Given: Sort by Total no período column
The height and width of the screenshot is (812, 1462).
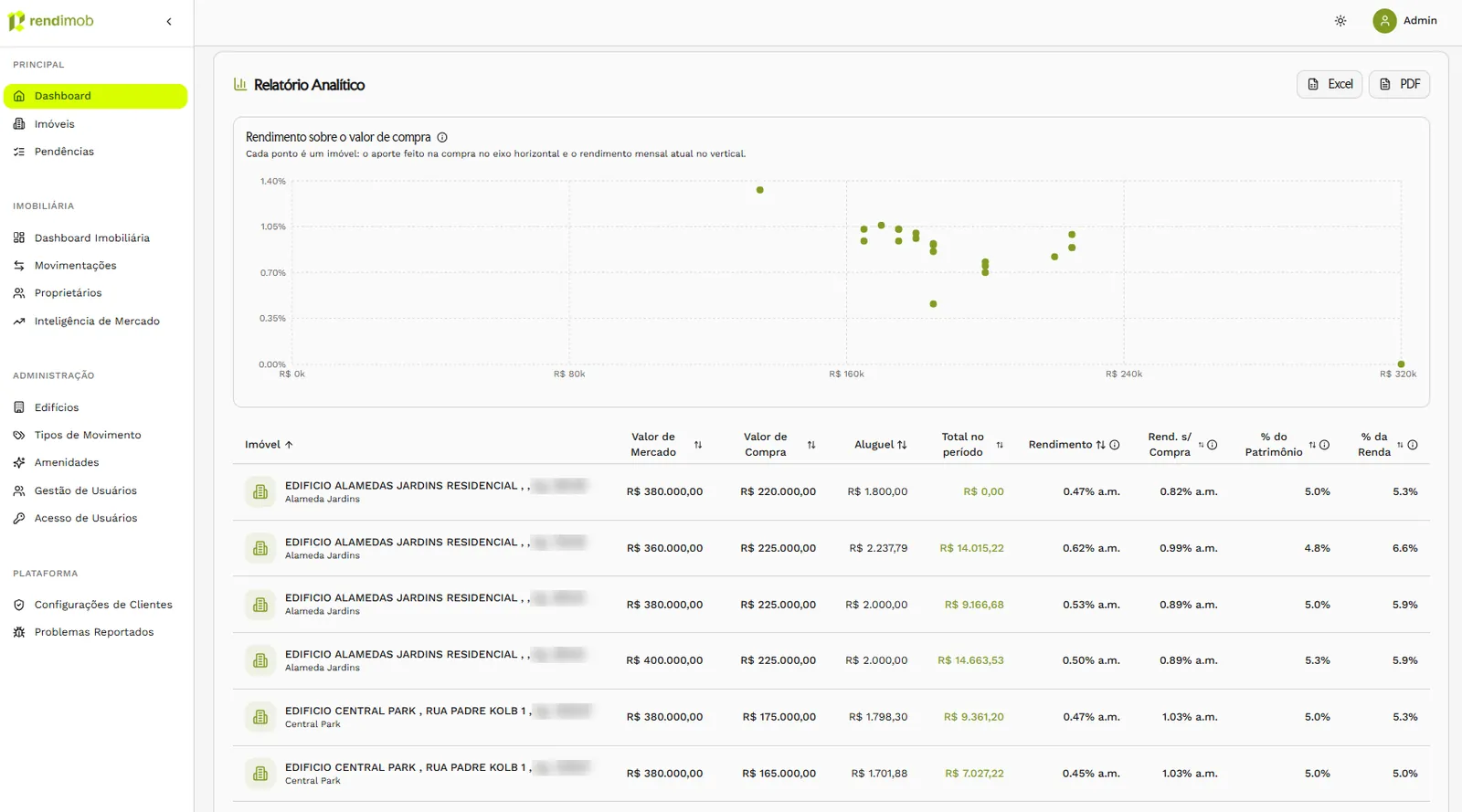Looking at the screenshot, I should 1000,445.
